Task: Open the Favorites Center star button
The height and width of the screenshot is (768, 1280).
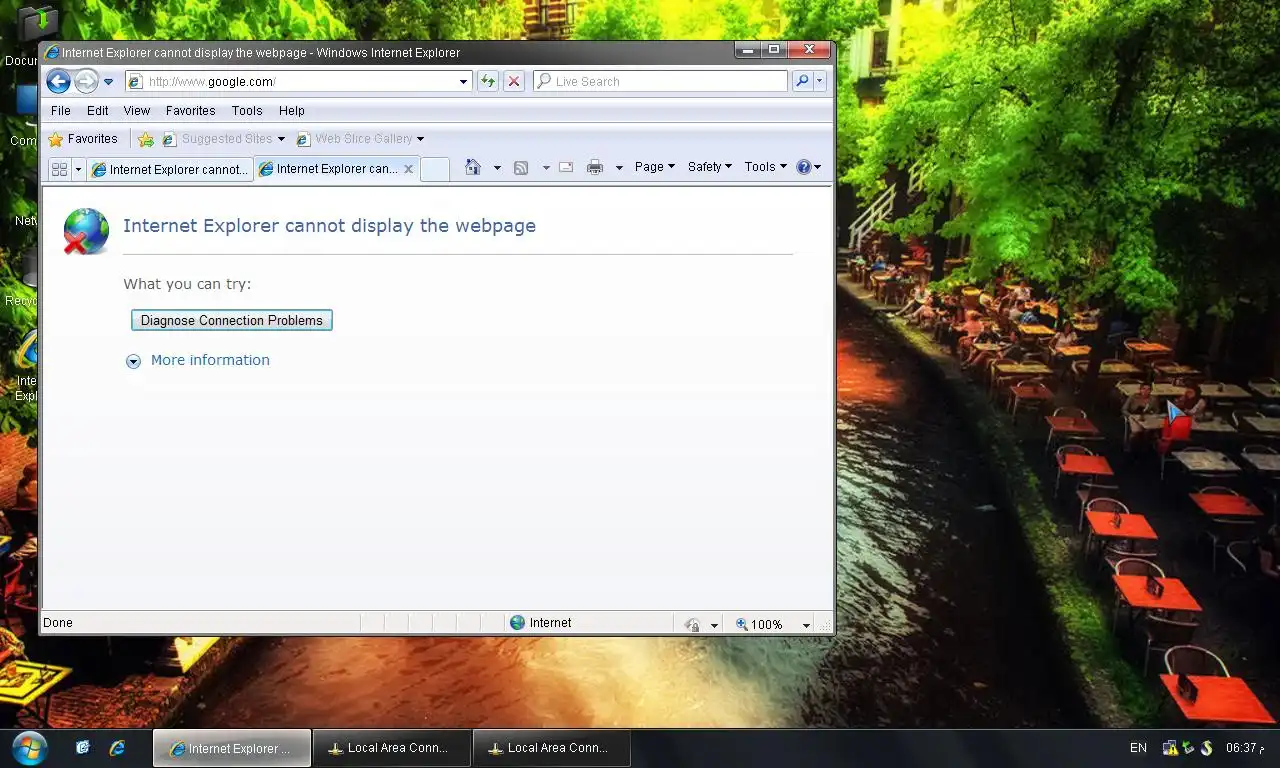Action: pos(83,139)
